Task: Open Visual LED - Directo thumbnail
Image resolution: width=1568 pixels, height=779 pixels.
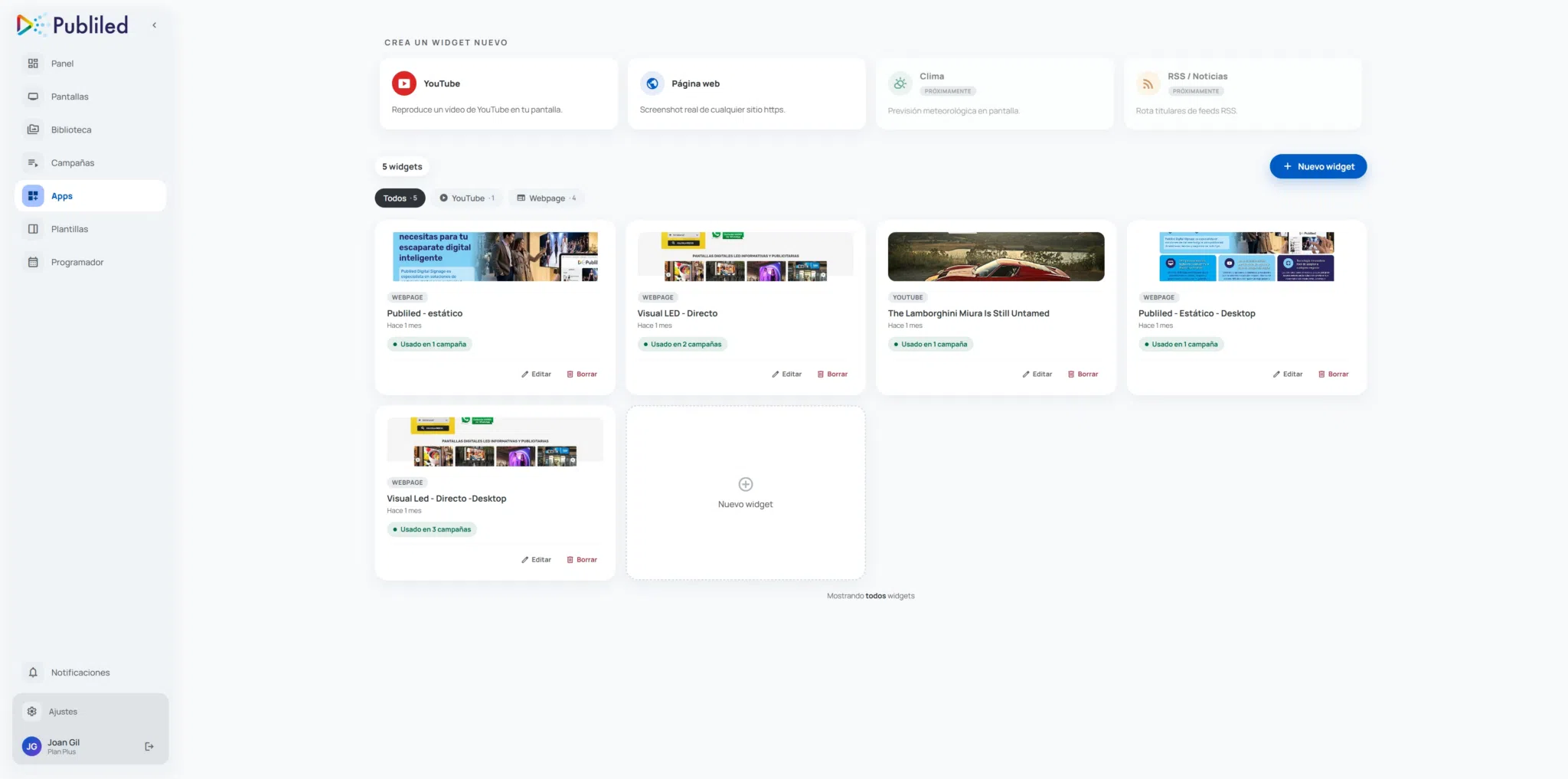Action: (x=746, y=257)
